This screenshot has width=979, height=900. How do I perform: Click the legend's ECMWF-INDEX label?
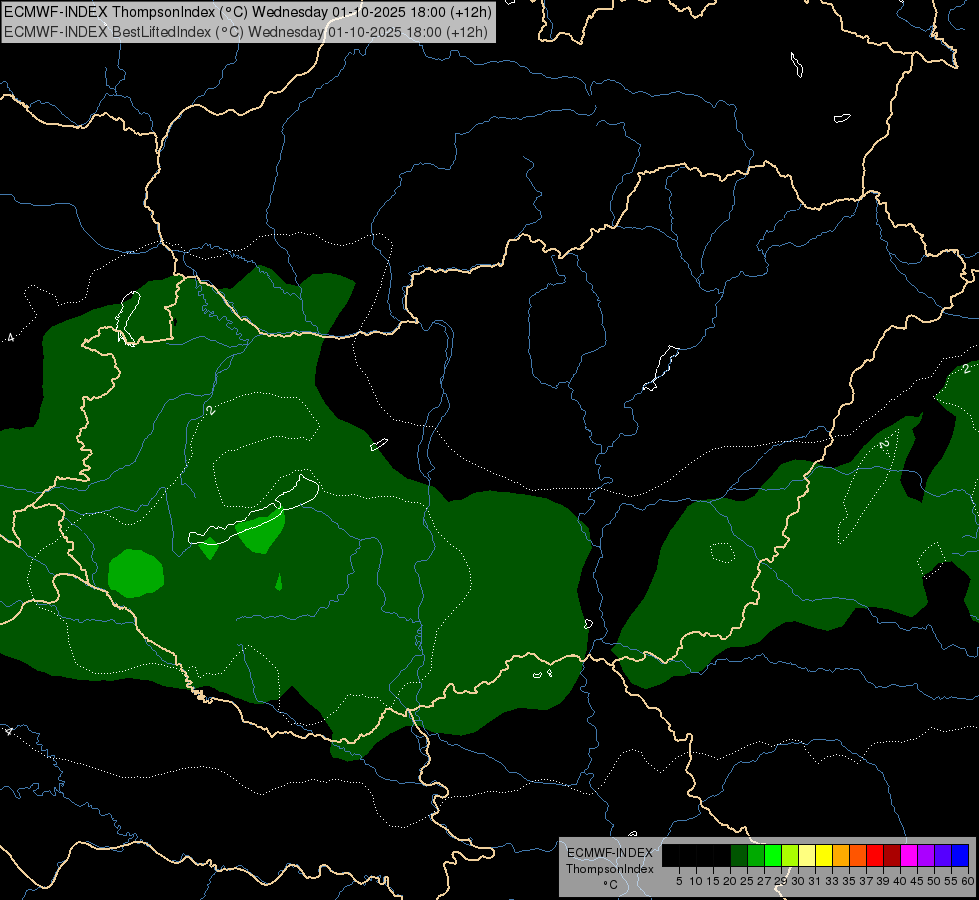(x=610, y=853)
